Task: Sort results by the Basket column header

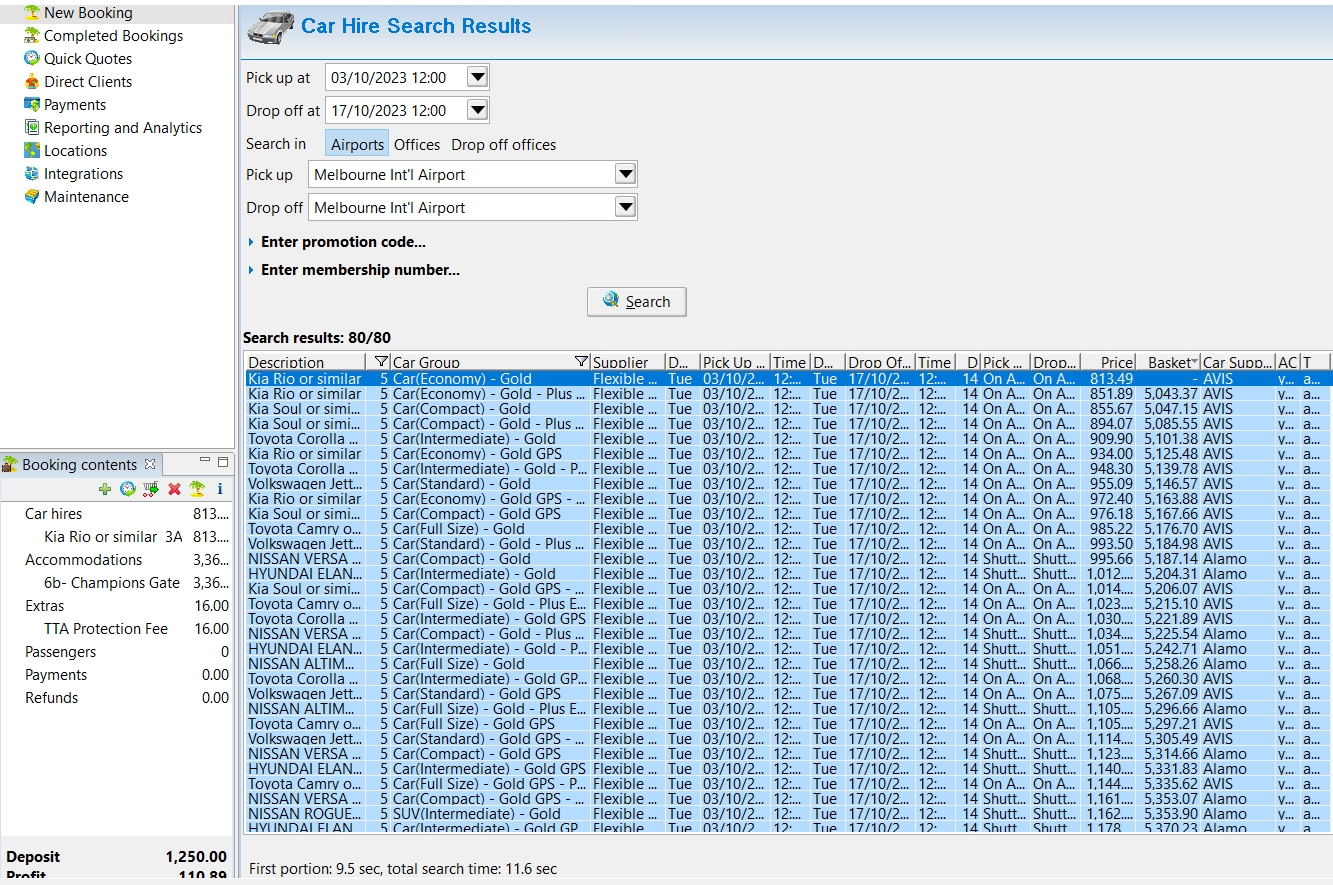Action: point(1169,362)
